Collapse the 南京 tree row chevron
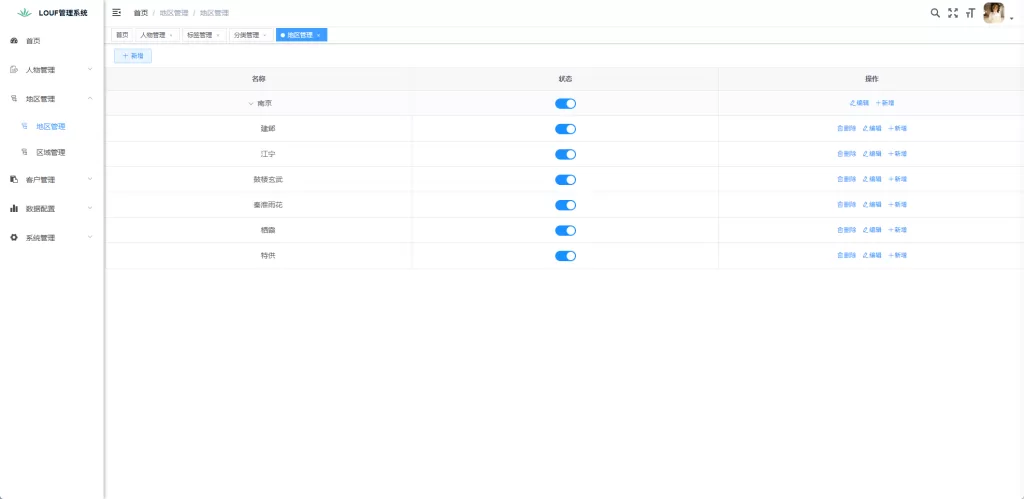The width and height of the screenshot is (1024, 499). click(251, 103)
